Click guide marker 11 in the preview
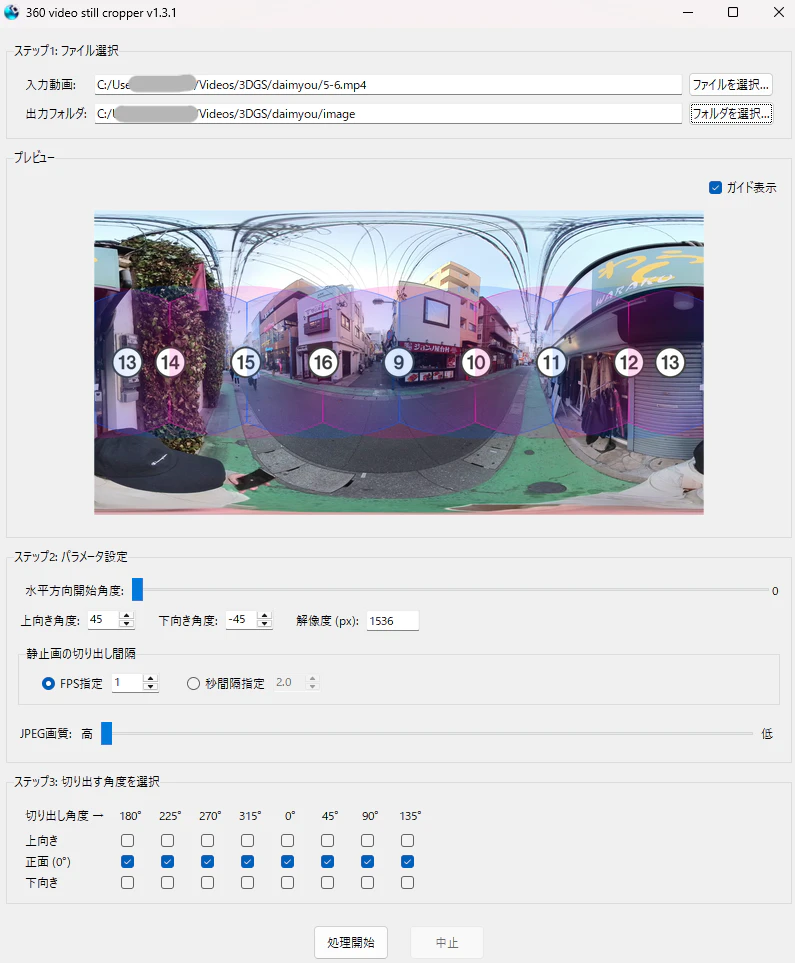Viewport: 795px width, 963px height. click(x=552, y=362)
